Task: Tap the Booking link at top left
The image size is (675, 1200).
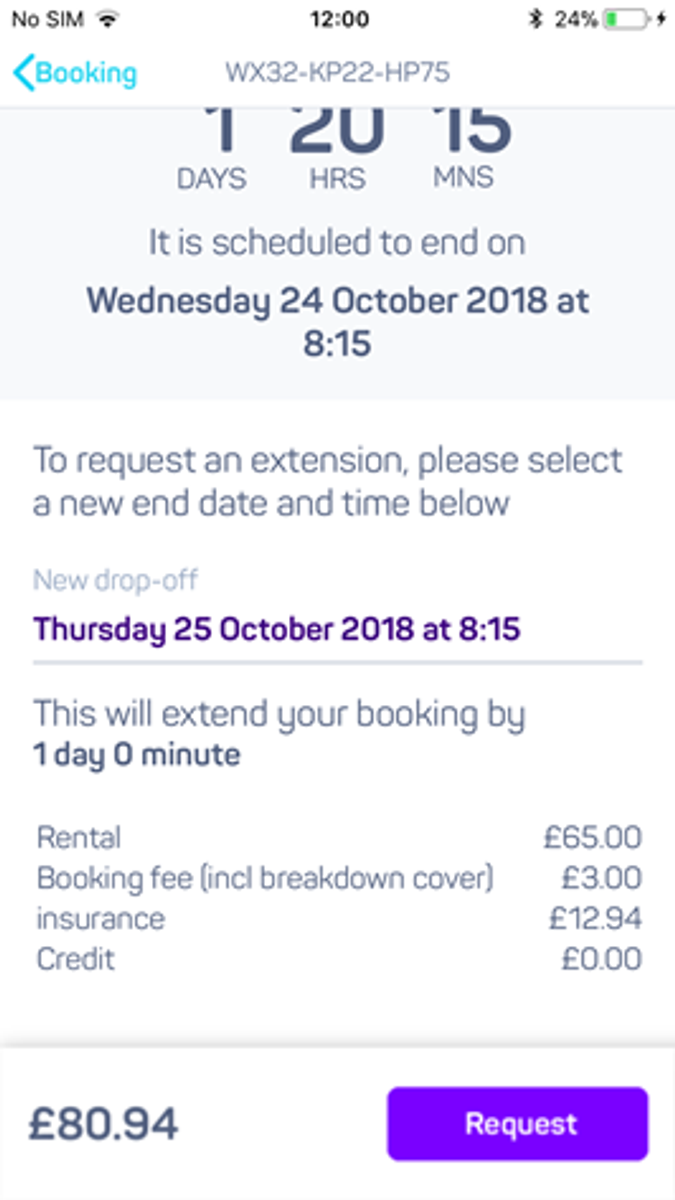Action: [x=86, y=72]
